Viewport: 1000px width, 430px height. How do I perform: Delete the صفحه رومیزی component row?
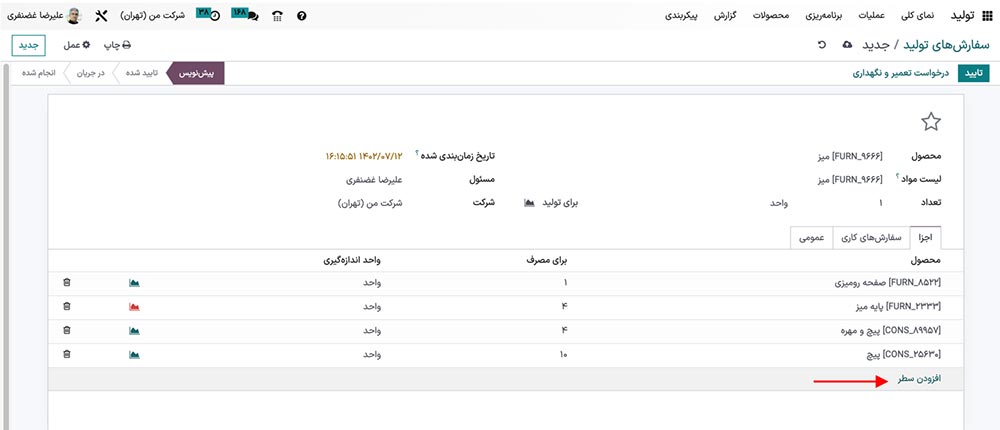(x=67, y=283)
